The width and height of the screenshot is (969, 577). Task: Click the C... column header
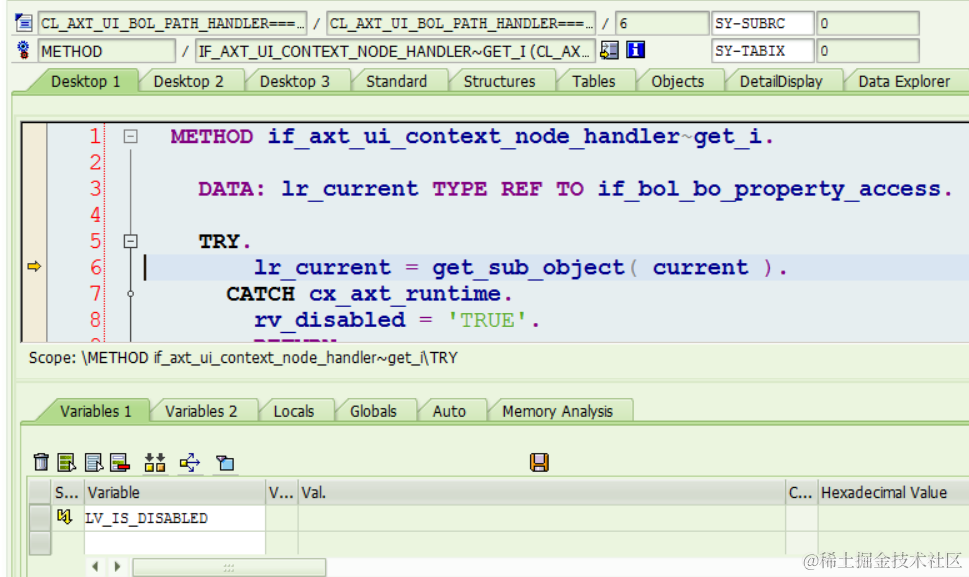click(802, 492)
